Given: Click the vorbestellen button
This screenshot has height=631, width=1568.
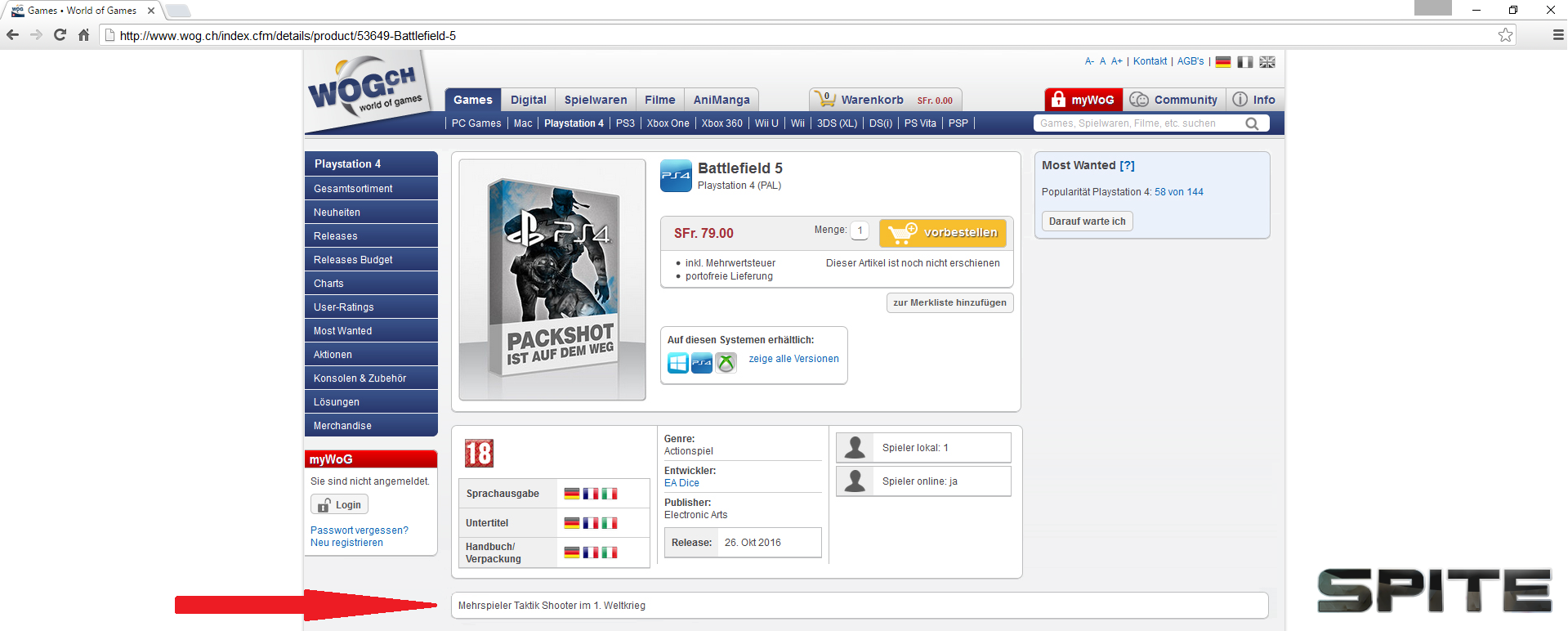Looking at the screenshot, I should click(x=943, y=233).
